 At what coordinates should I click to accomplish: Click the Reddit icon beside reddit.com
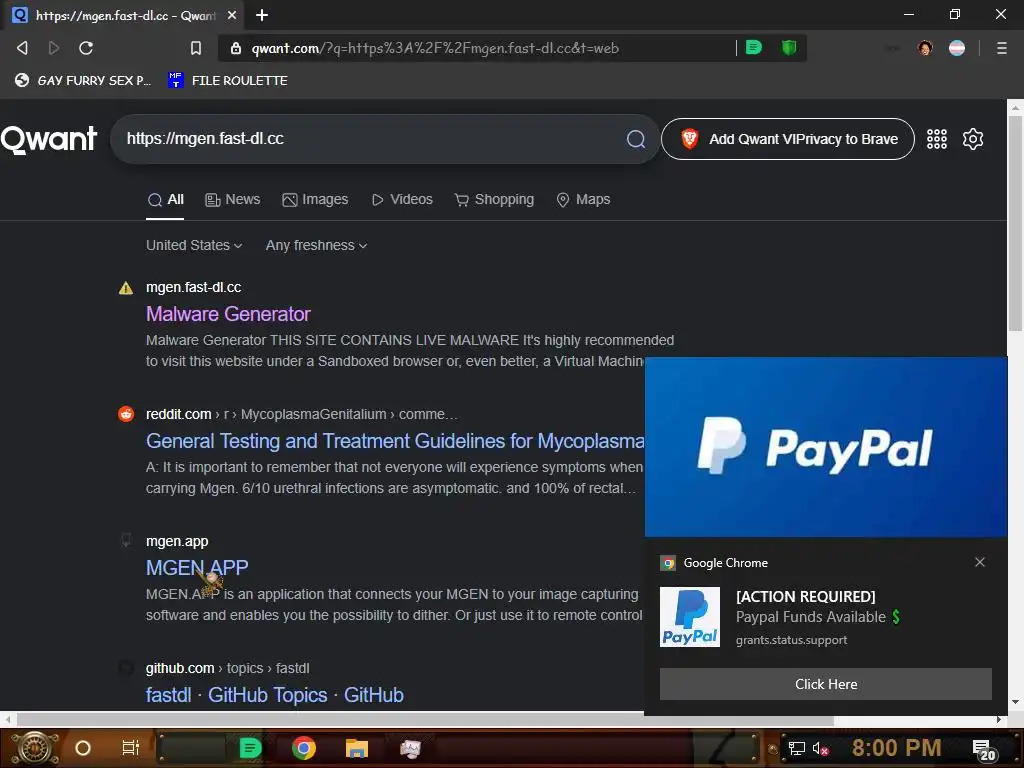pyautogui.click(x=126, y=414)
